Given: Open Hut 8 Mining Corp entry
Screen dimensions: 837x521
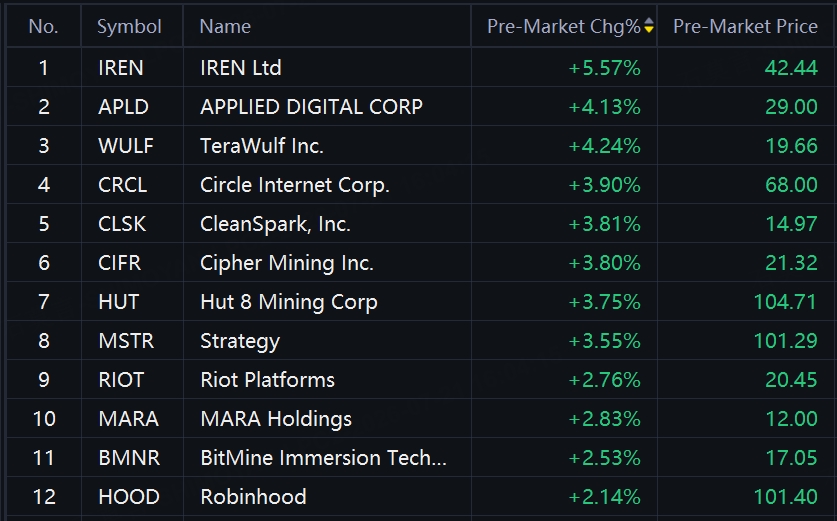Looking at the screenshot, I should point(289,302).
